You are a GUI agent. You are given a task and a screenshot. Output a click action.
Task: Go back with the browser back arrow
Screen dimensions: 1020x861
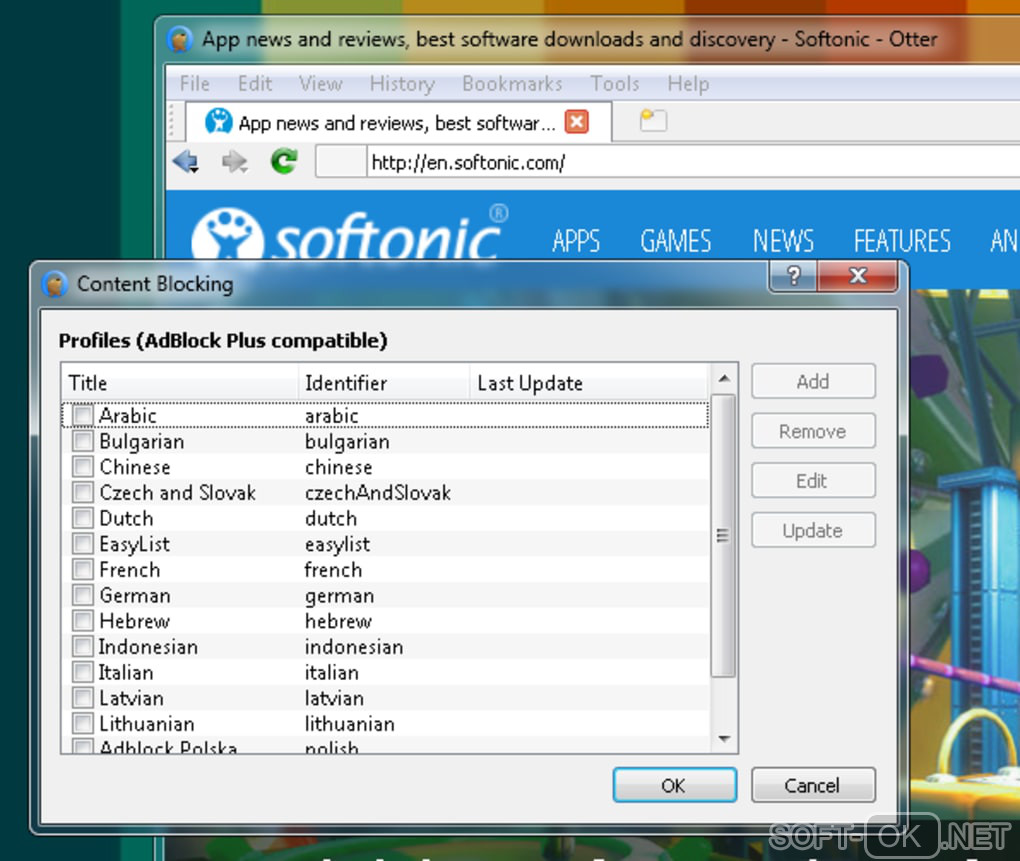coord(186,161)
